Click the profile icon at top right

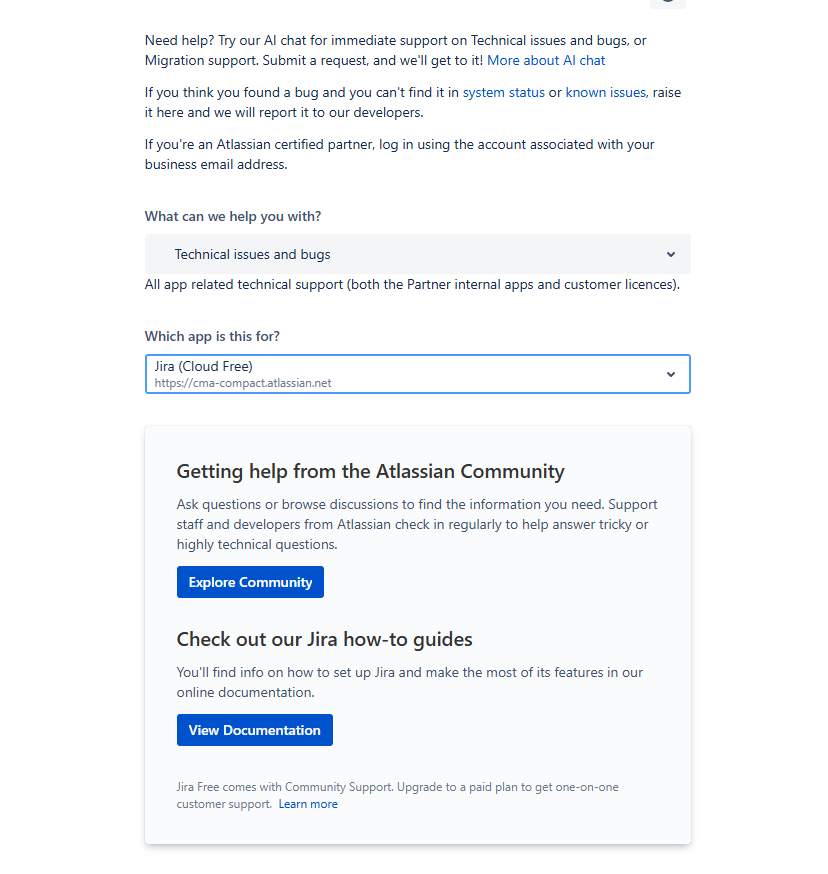click(x=667, y=4)
